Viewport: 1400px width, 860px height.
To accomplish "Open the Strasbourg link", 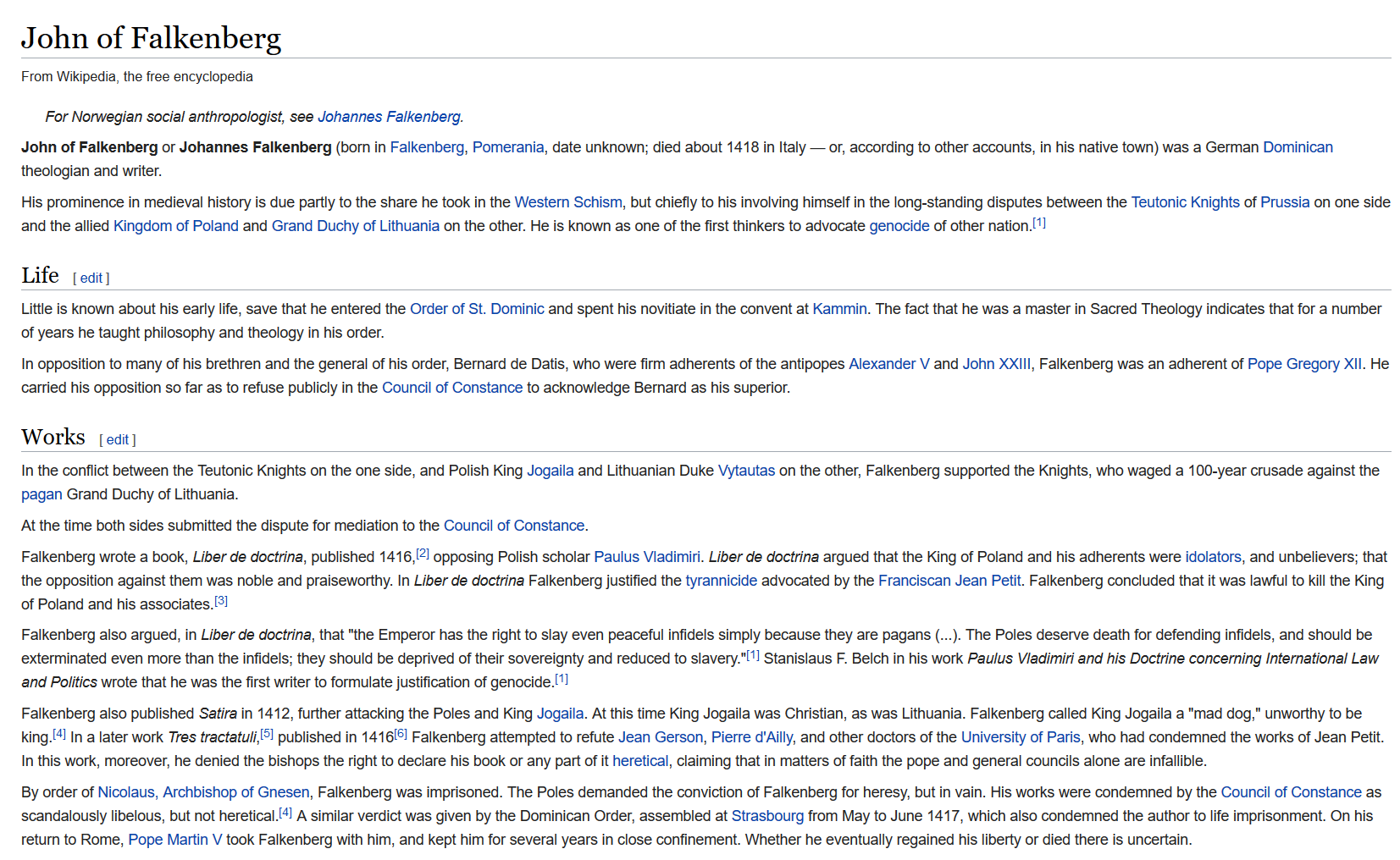I will 767,816.
